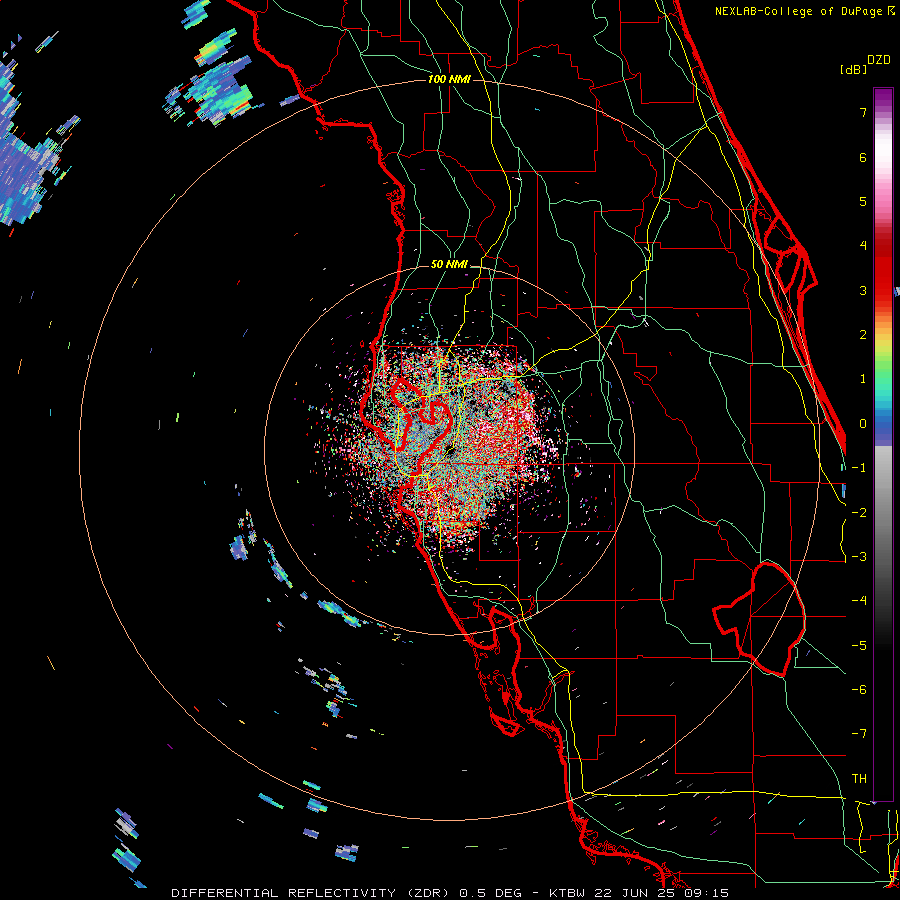Click the 22 JUN 25 date text
Image resolution: width=900 pixels, height=900 pixels.
pos(636,893)
